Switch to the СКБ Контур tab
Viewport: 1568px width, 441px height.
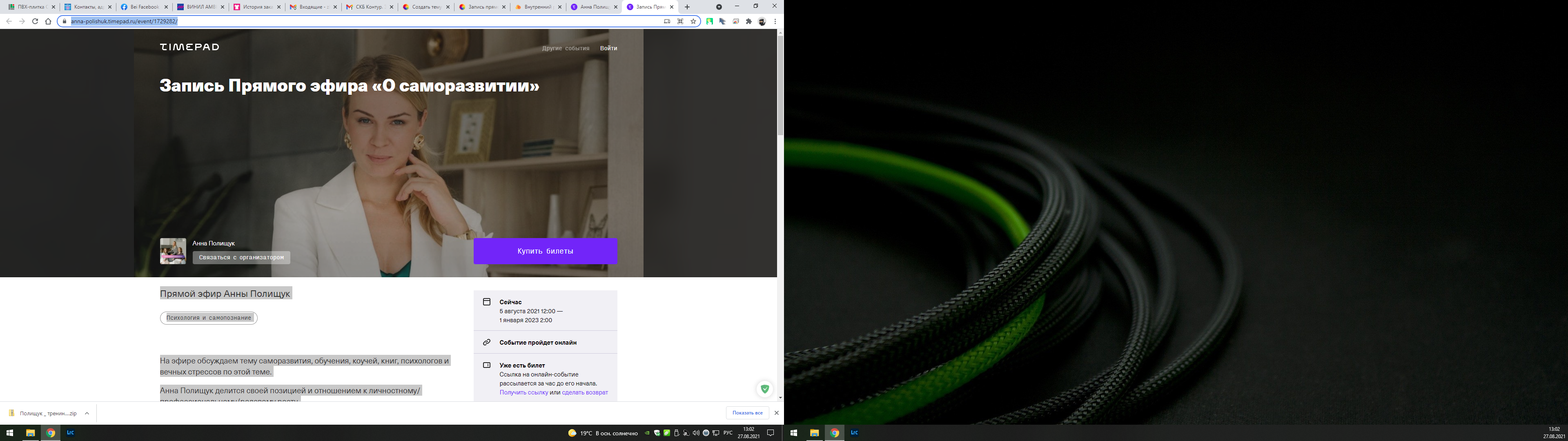[368, 7]
